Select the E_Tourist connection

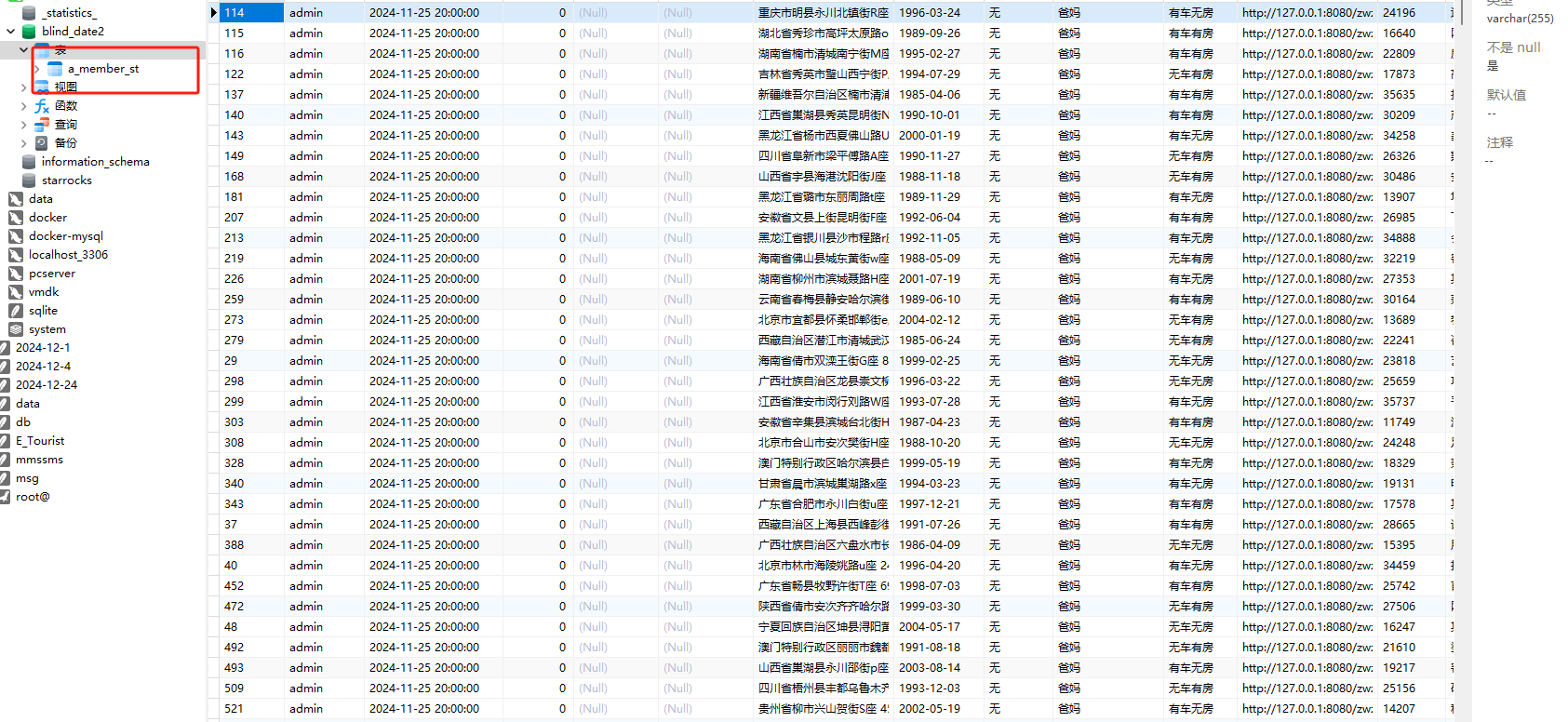click(40, 441)
